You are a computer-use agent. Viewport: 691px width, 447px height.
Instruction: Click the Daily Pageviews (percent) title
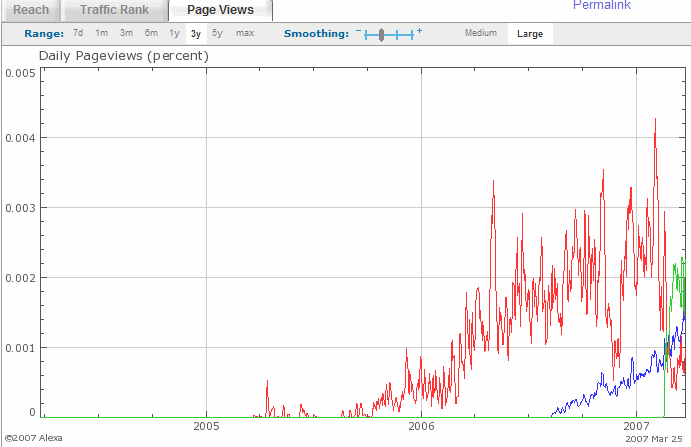124,56
